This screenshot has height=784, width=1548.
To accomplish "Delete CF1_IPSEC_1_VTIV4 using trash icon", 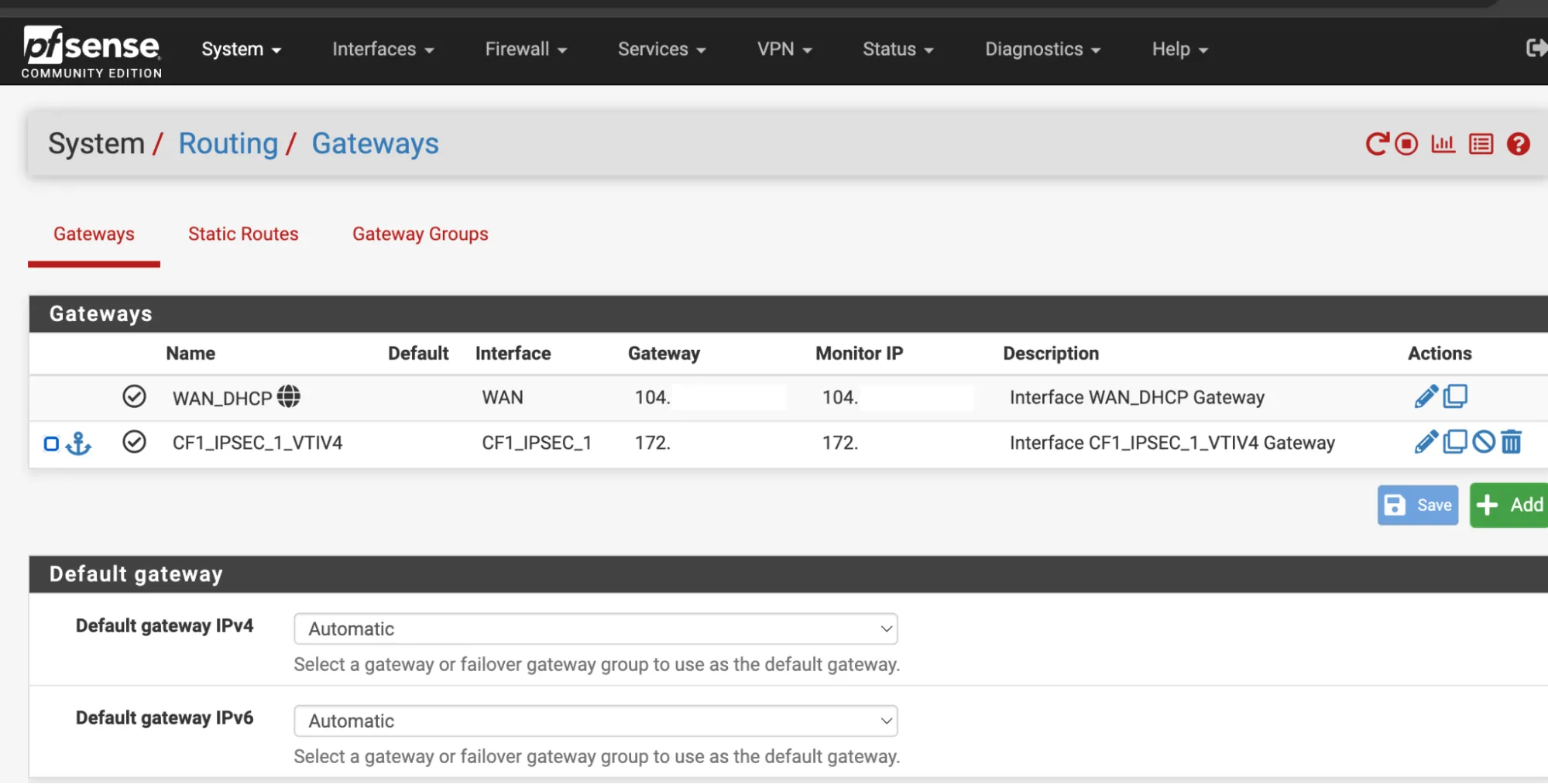I will pyautogui.click(x=1512, y=443).
